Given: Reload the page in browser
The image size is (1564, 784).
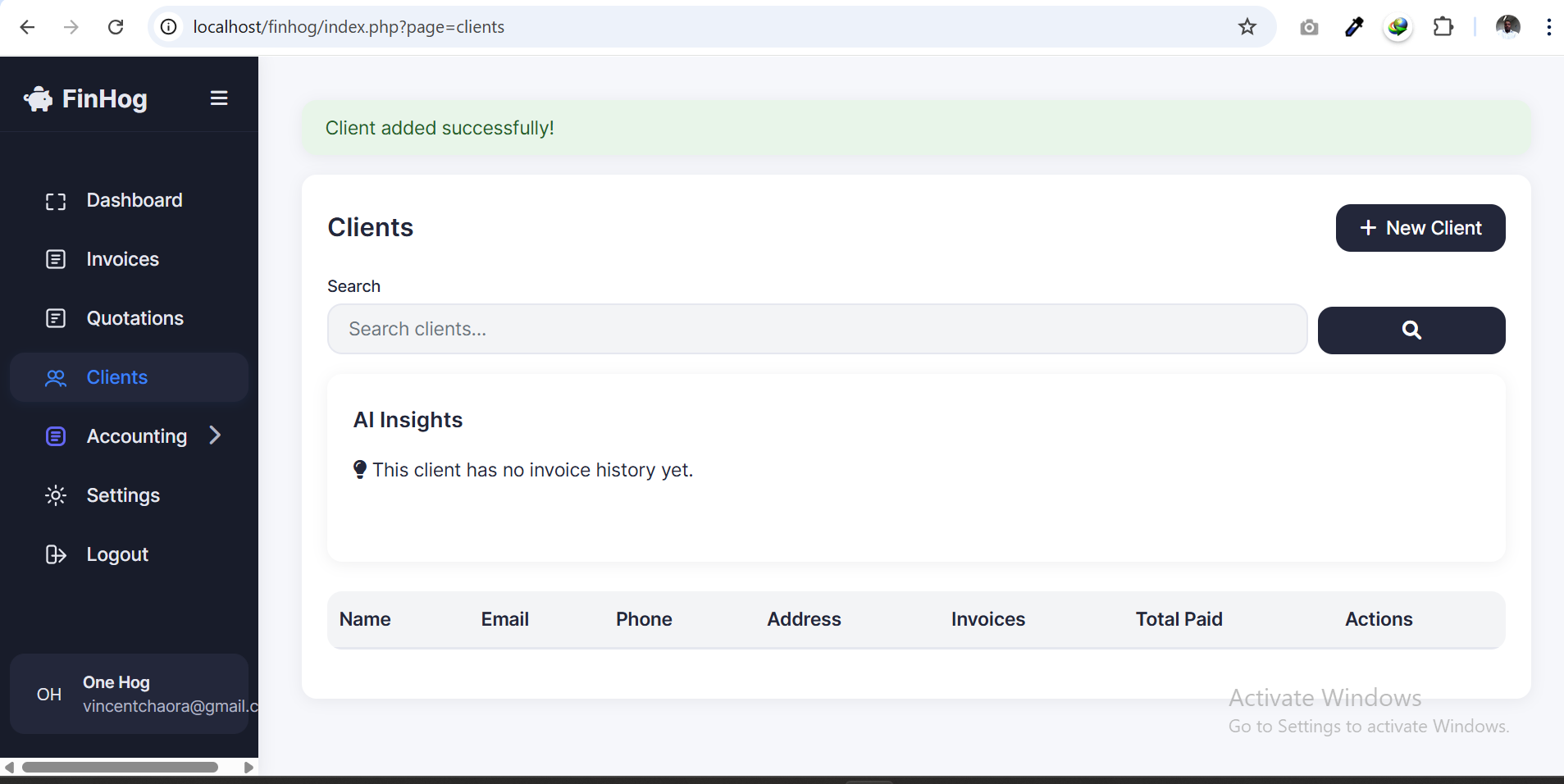Looking at the screenshot, I should (x=116, y=27).
